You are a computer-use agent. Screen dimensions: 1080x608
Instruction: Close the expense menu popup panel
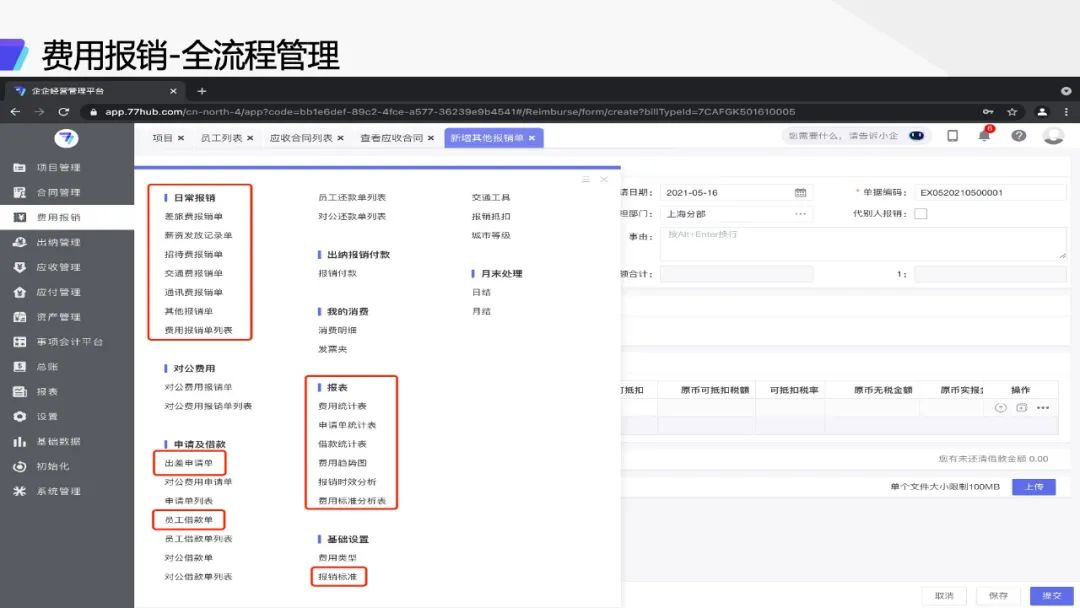[604, 179]
